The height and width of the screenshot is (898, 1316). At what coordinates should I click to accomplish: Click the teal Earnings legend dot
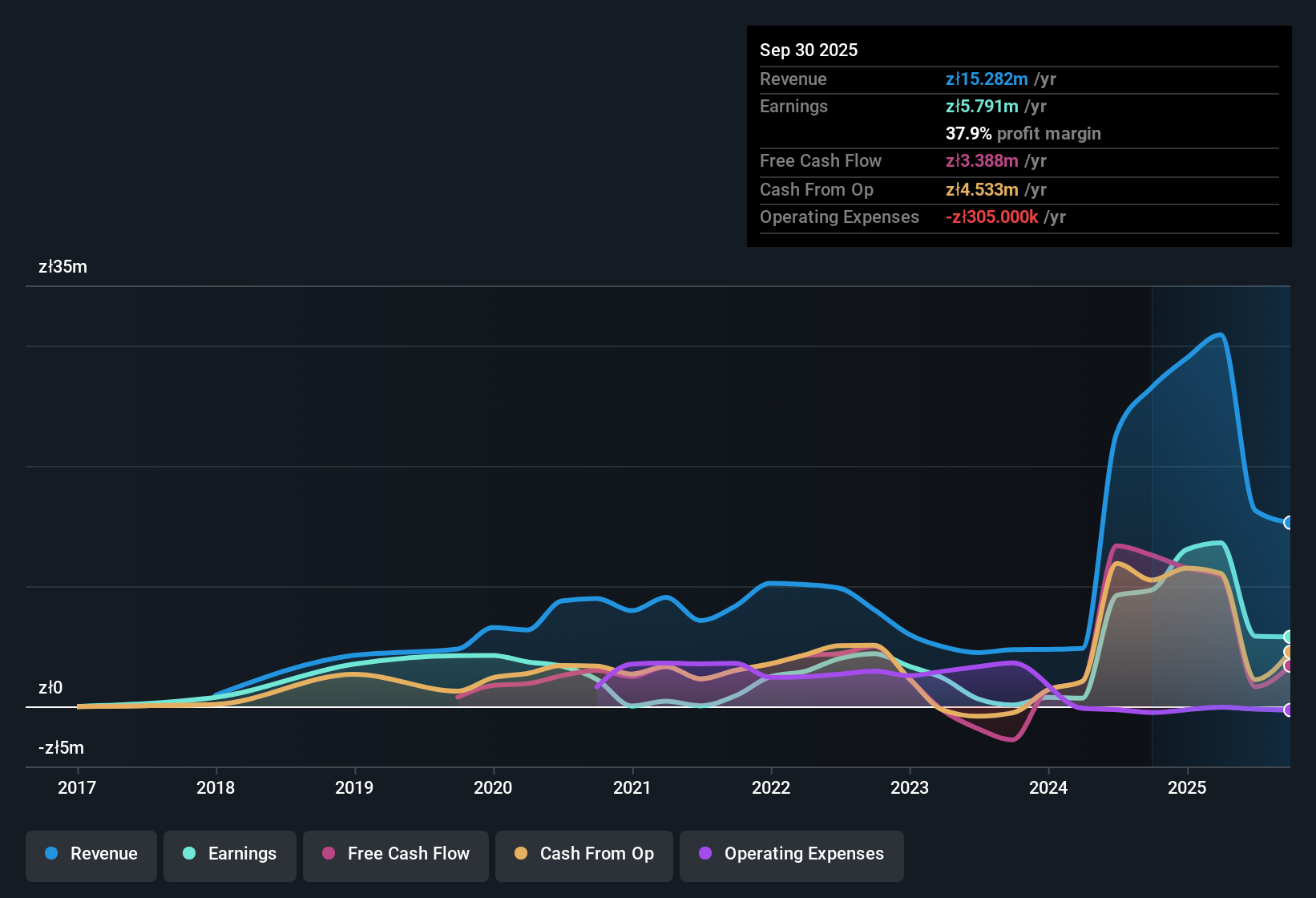[189, 854]
